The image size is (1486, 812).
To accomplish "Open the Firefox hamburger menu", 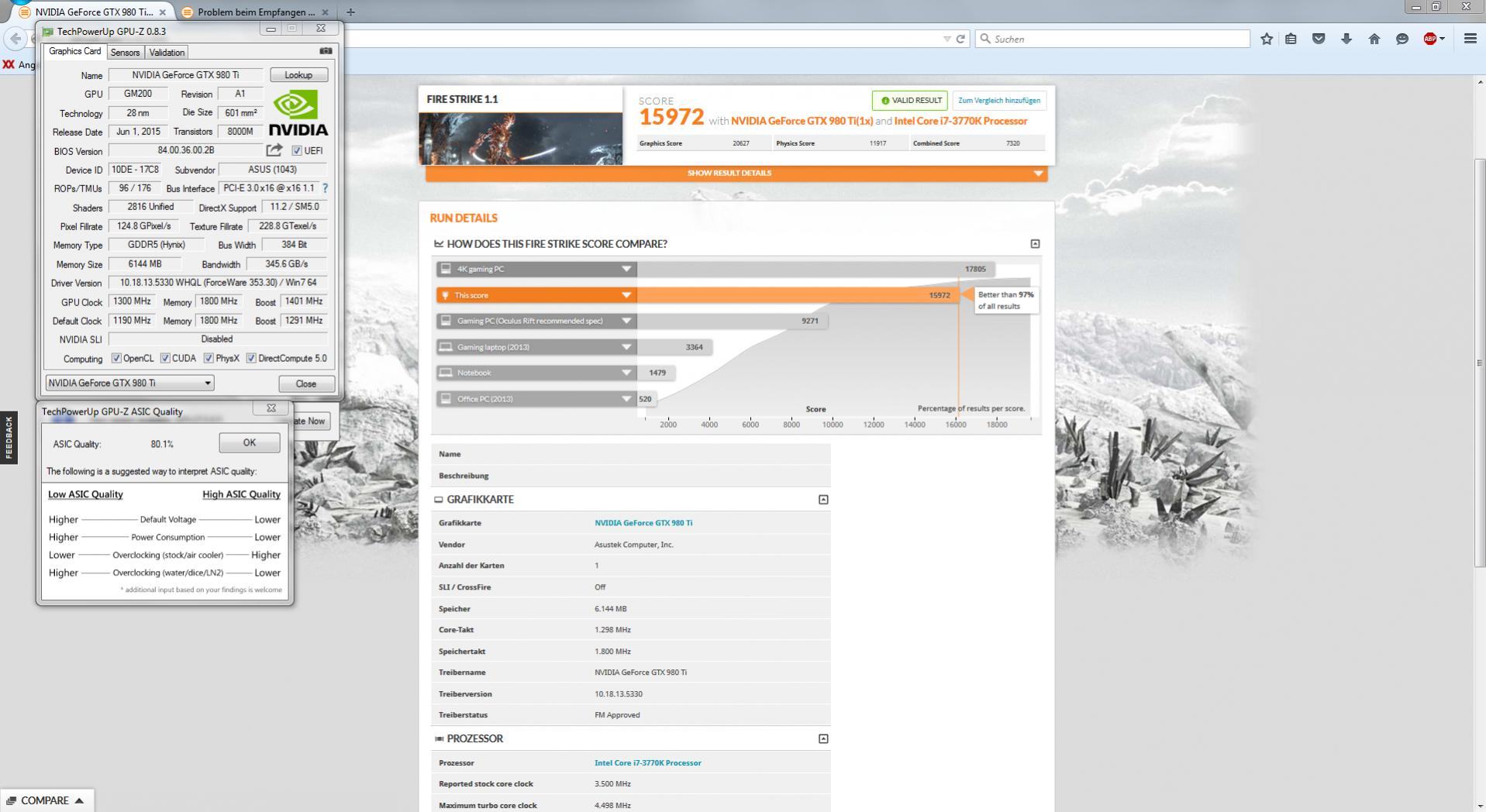I will click(1470, 38).
